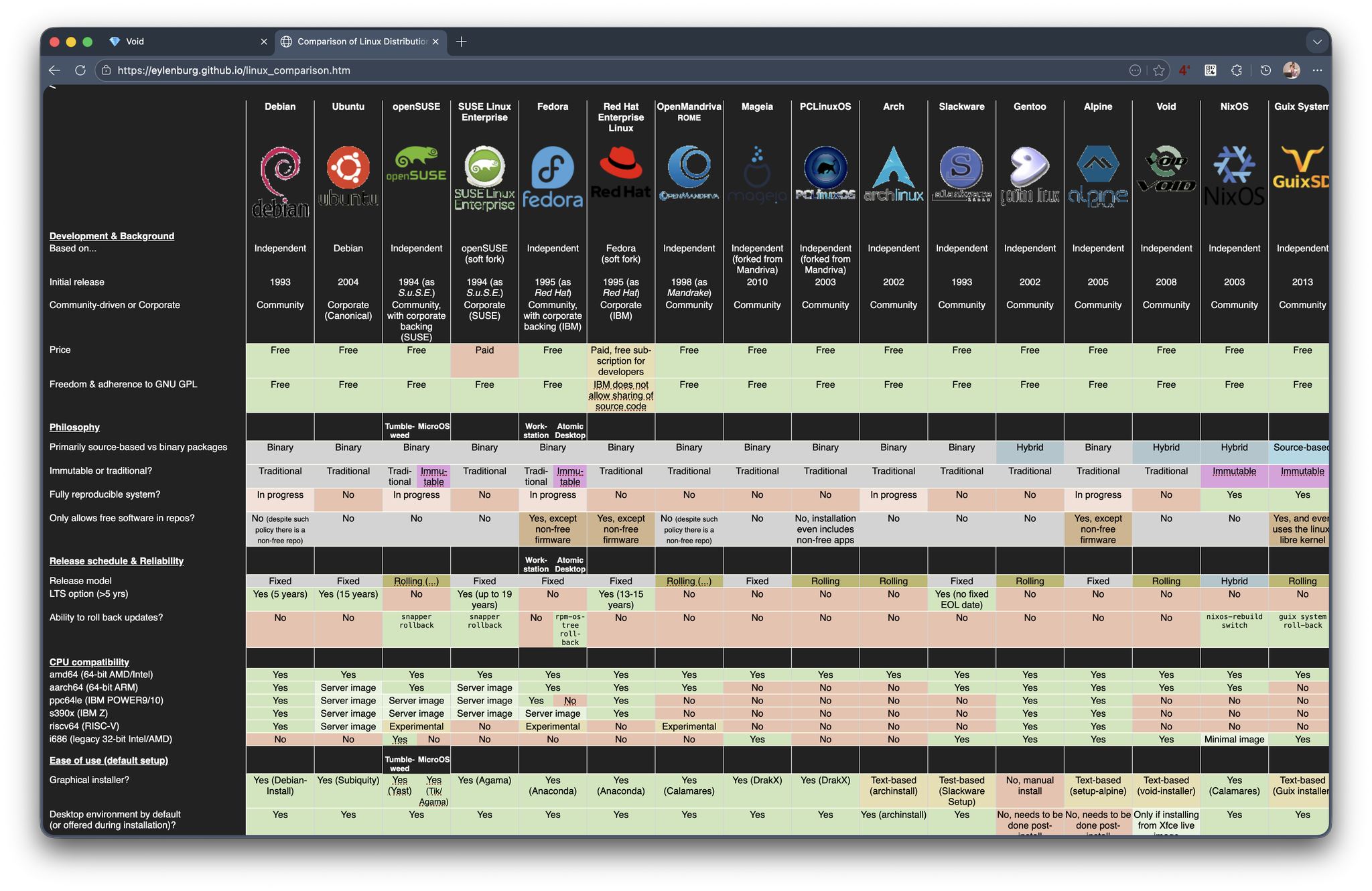Screen dimensions: 1372x891
Task: Click the Gentoo logo
Action: point(1030,176)
